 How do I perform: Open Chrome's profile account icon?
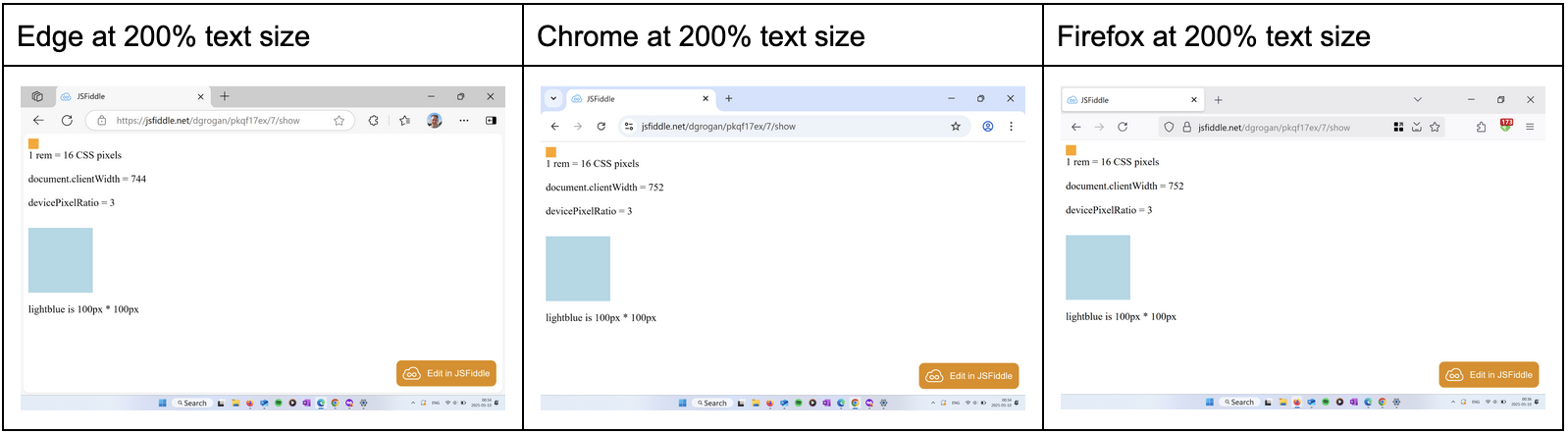(988, 126)
